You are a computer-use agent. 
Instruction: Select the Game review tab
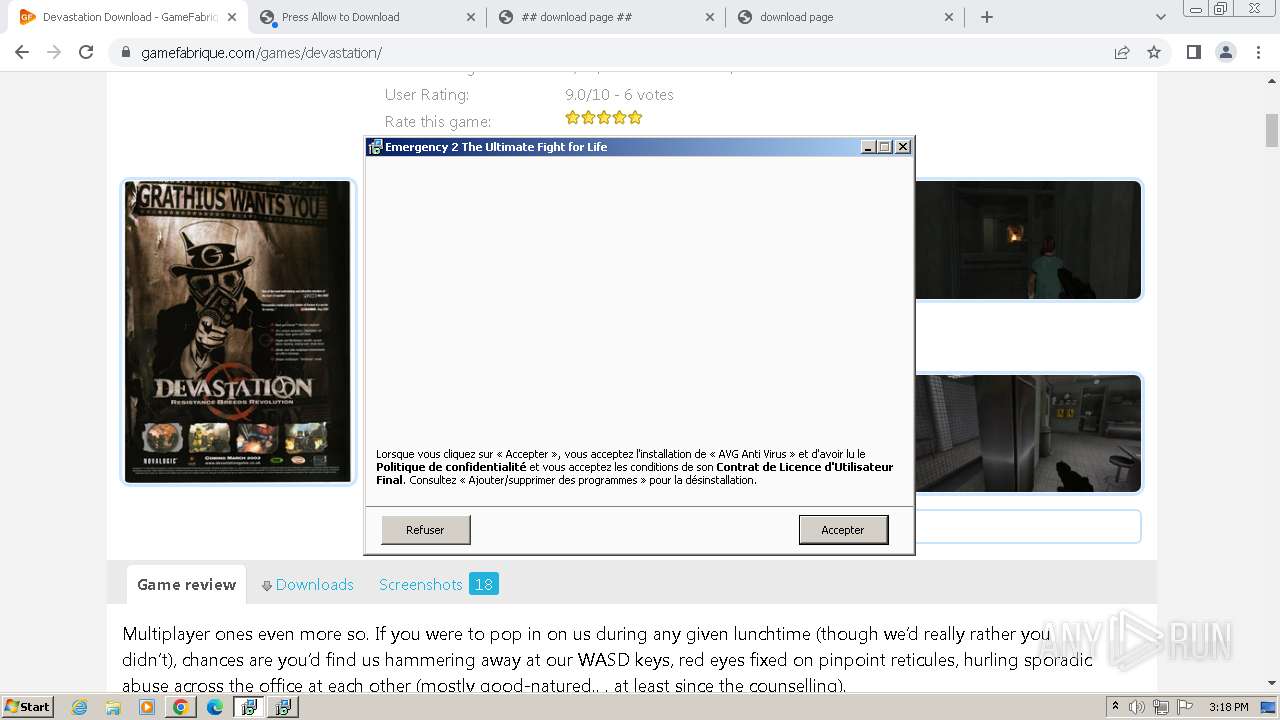(186, 584)
